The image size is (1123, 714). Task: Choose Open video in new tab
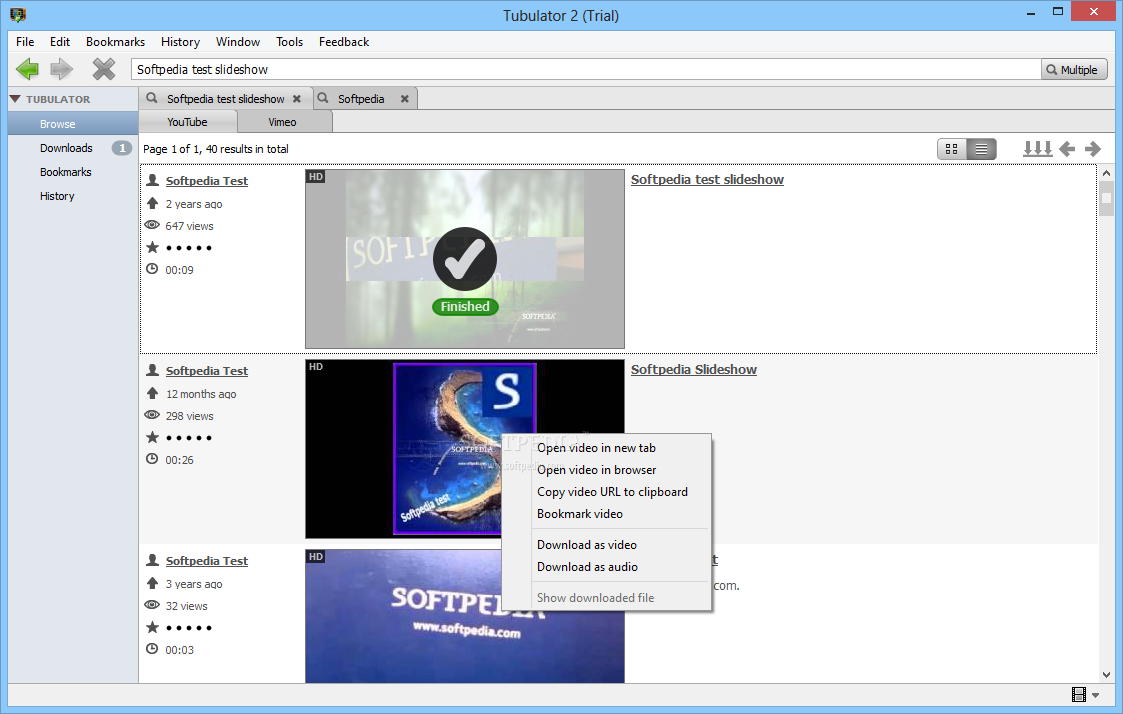click(x=597, y=448)
